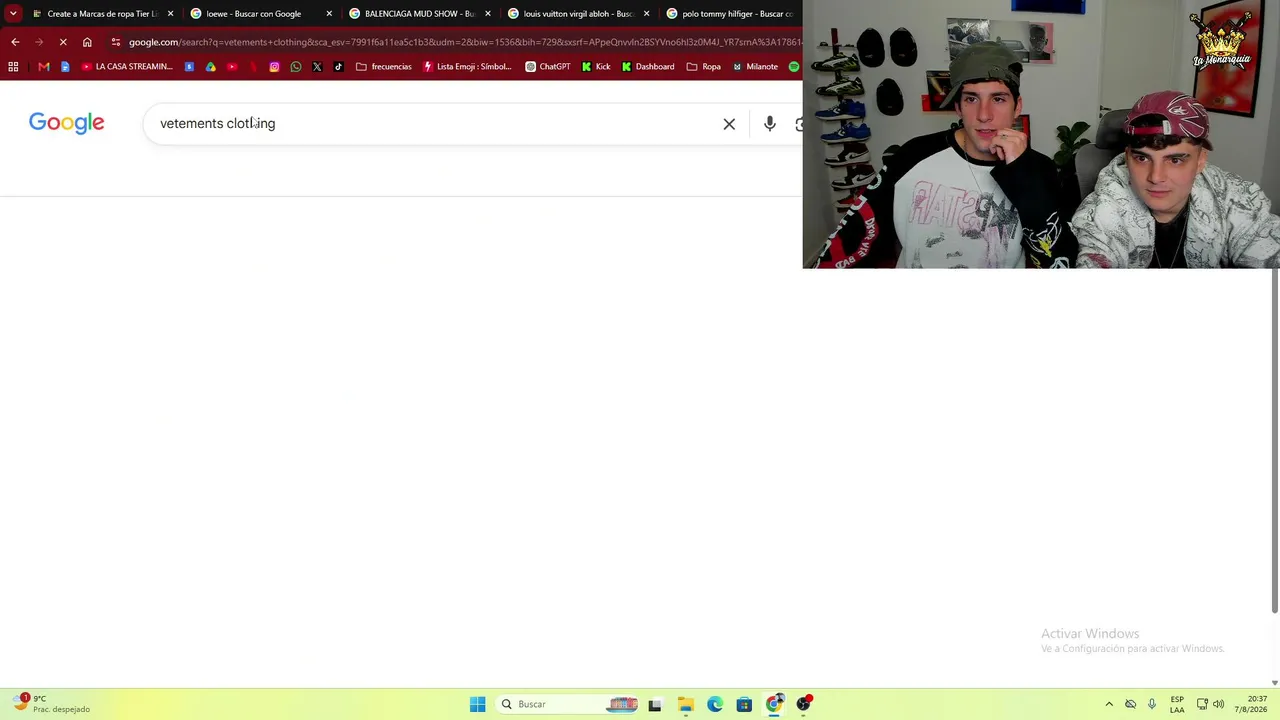Click the 'vetements clothing' search field
The height and width of the screenshot is (720, 1280).
pos(435,123)
